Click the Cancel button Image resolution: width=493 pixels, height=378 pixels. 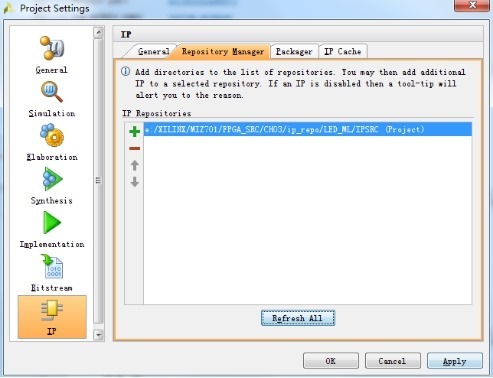[x=392, y=361]
